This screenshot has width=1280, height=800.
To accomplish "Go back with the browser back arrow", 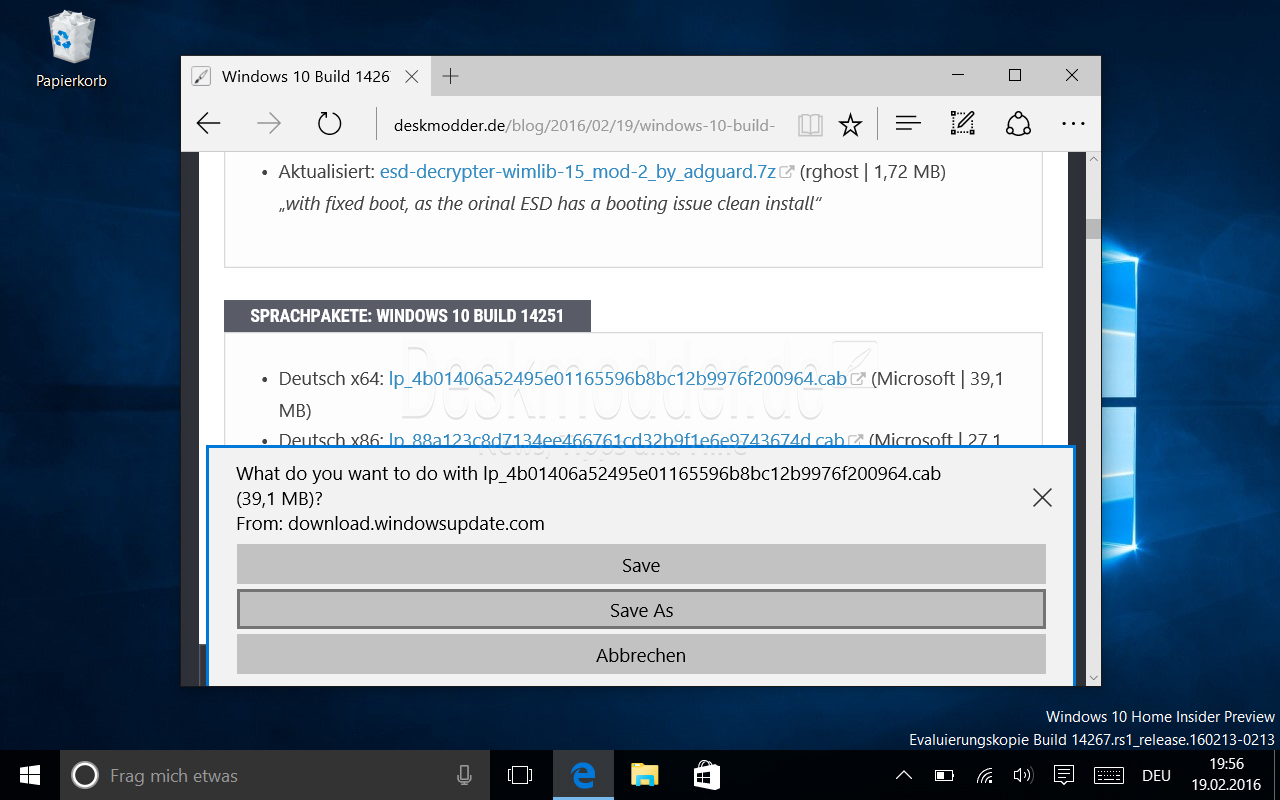I will click(x=208, y=124).
